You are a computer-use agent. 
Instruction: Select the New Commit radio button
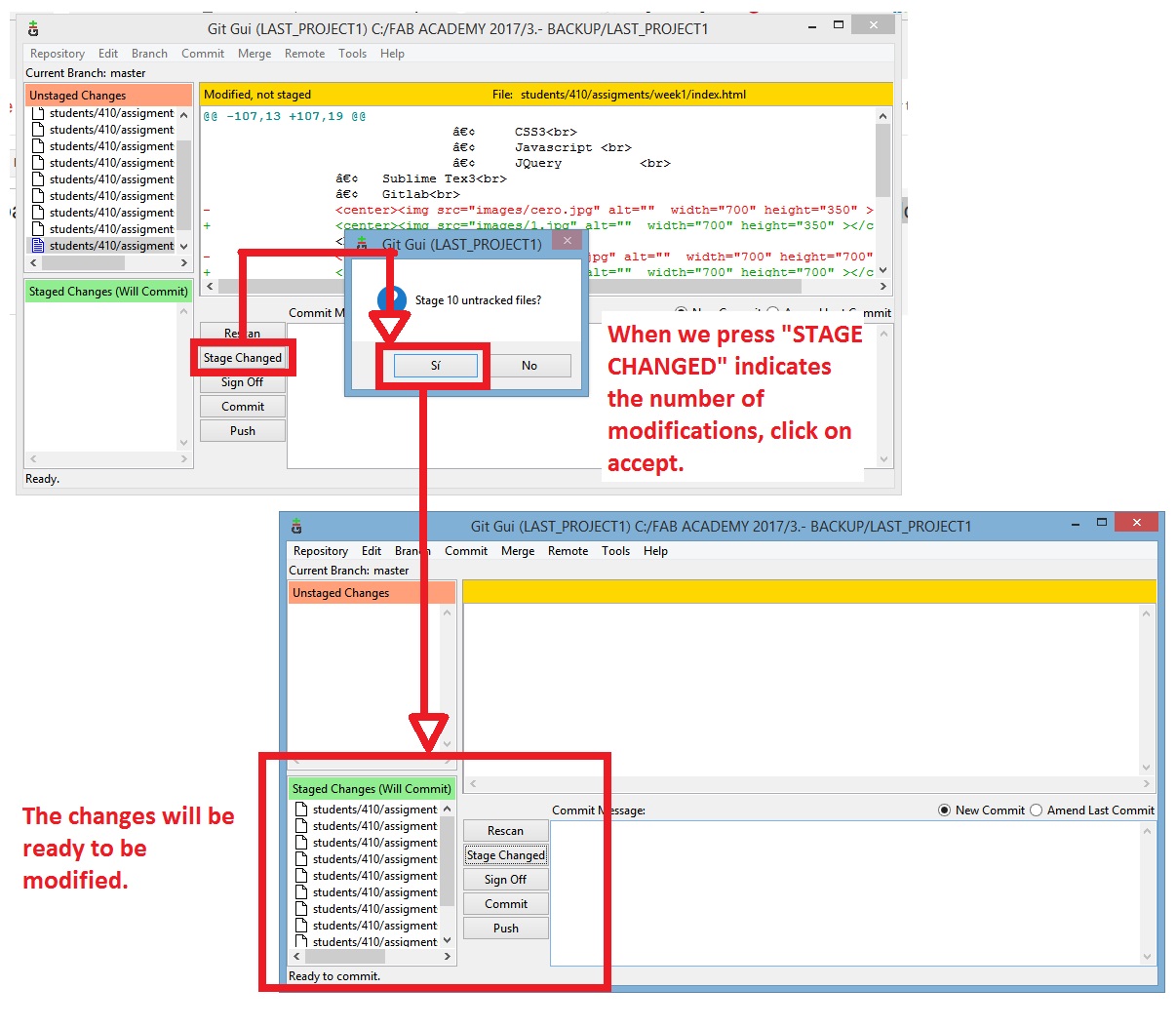(944, 811)
